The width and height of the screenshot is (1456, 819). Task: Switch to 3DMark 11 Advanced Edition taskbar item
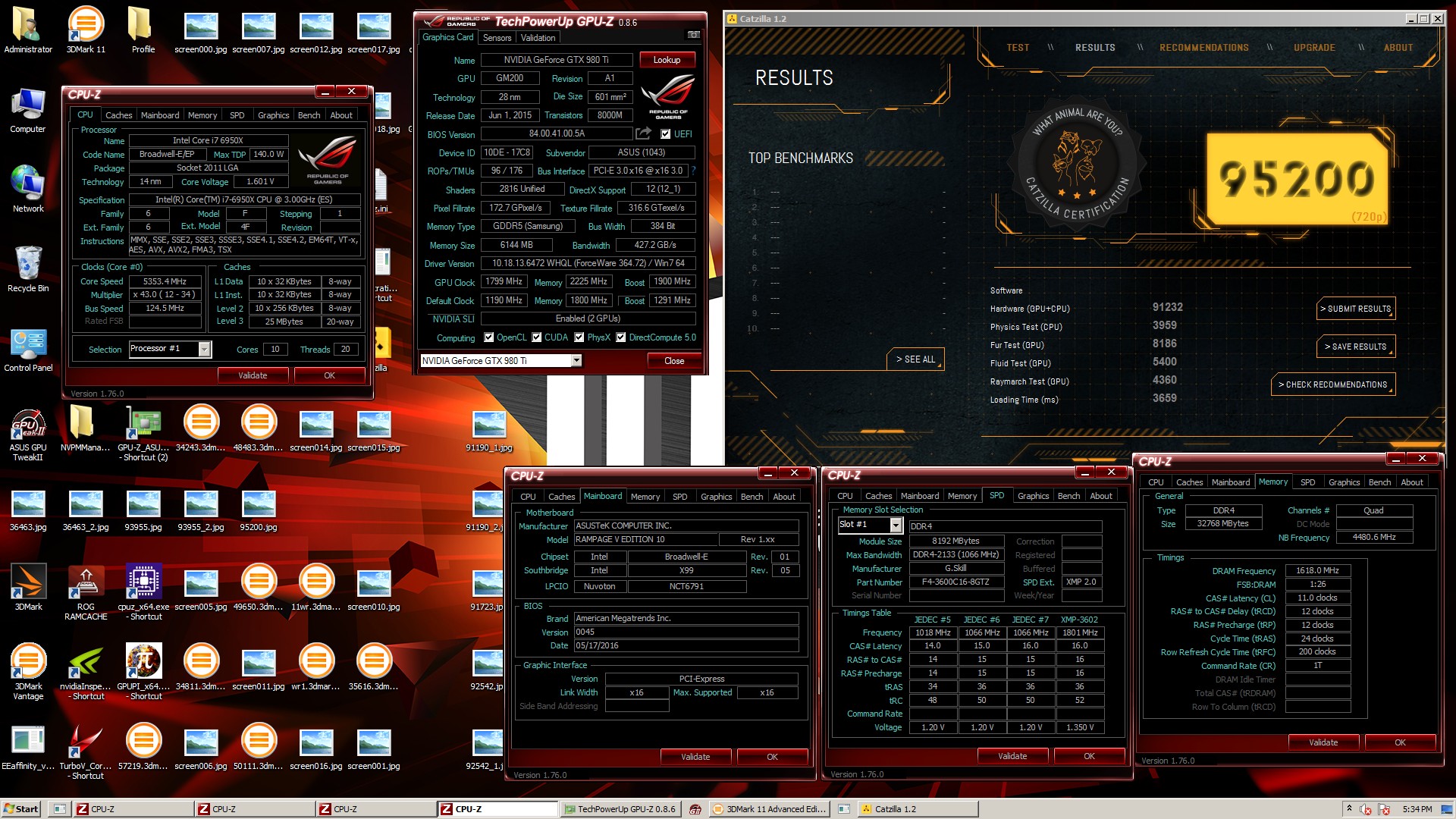(770, 809)
